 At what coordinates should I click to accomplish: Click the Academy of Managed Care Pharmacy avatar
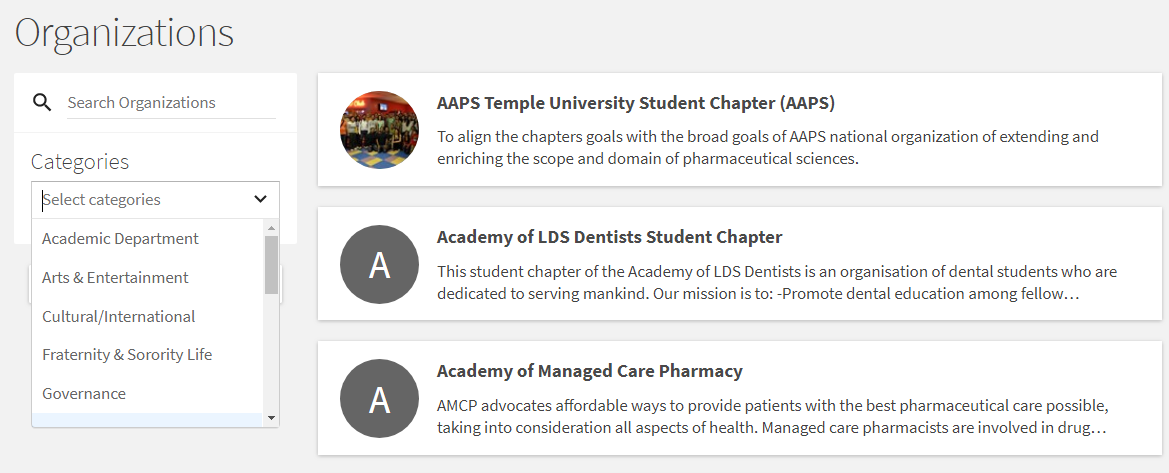click(x=379, y=399)
